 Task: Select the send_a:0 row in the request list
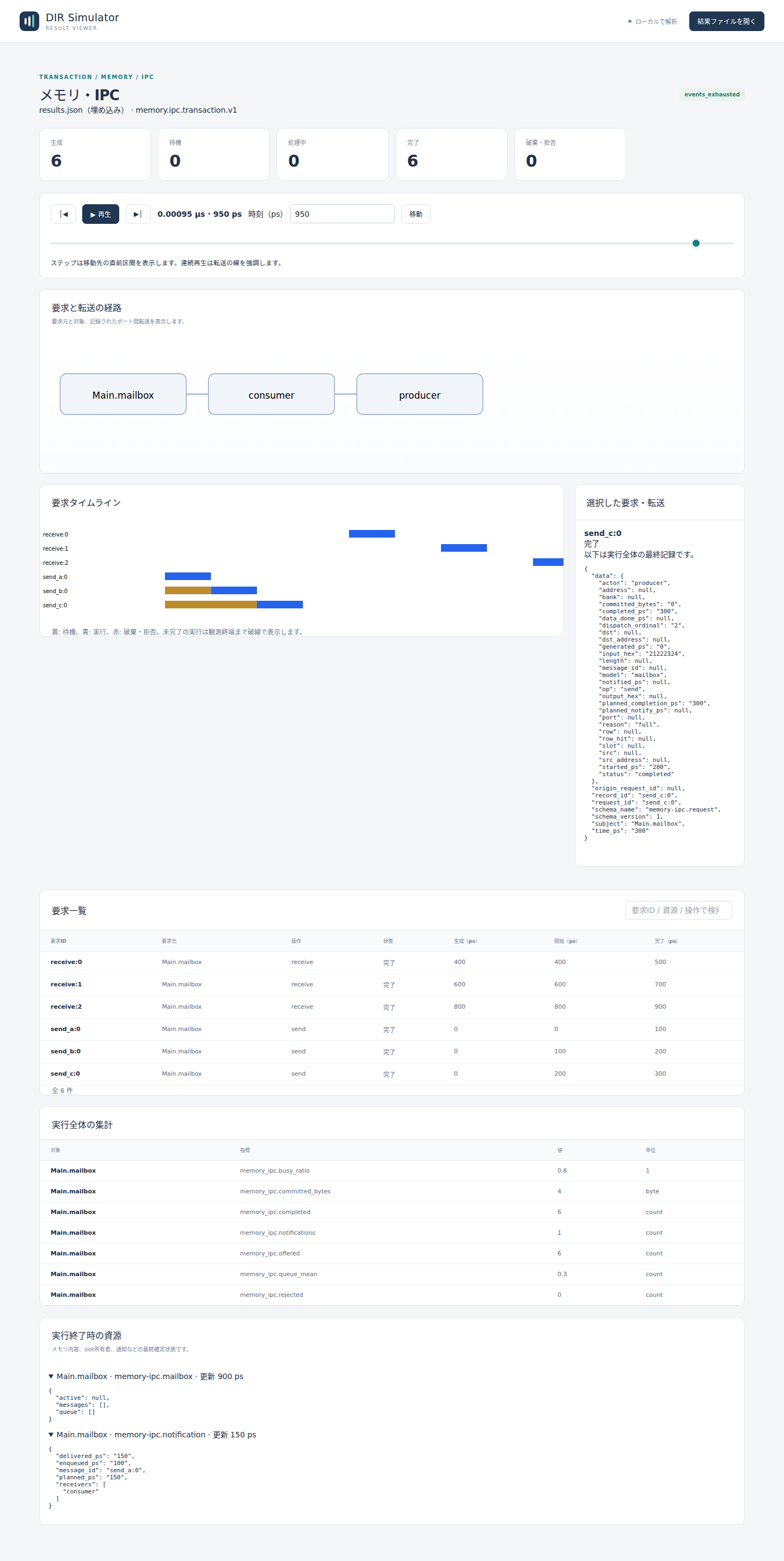[392, 1029]
